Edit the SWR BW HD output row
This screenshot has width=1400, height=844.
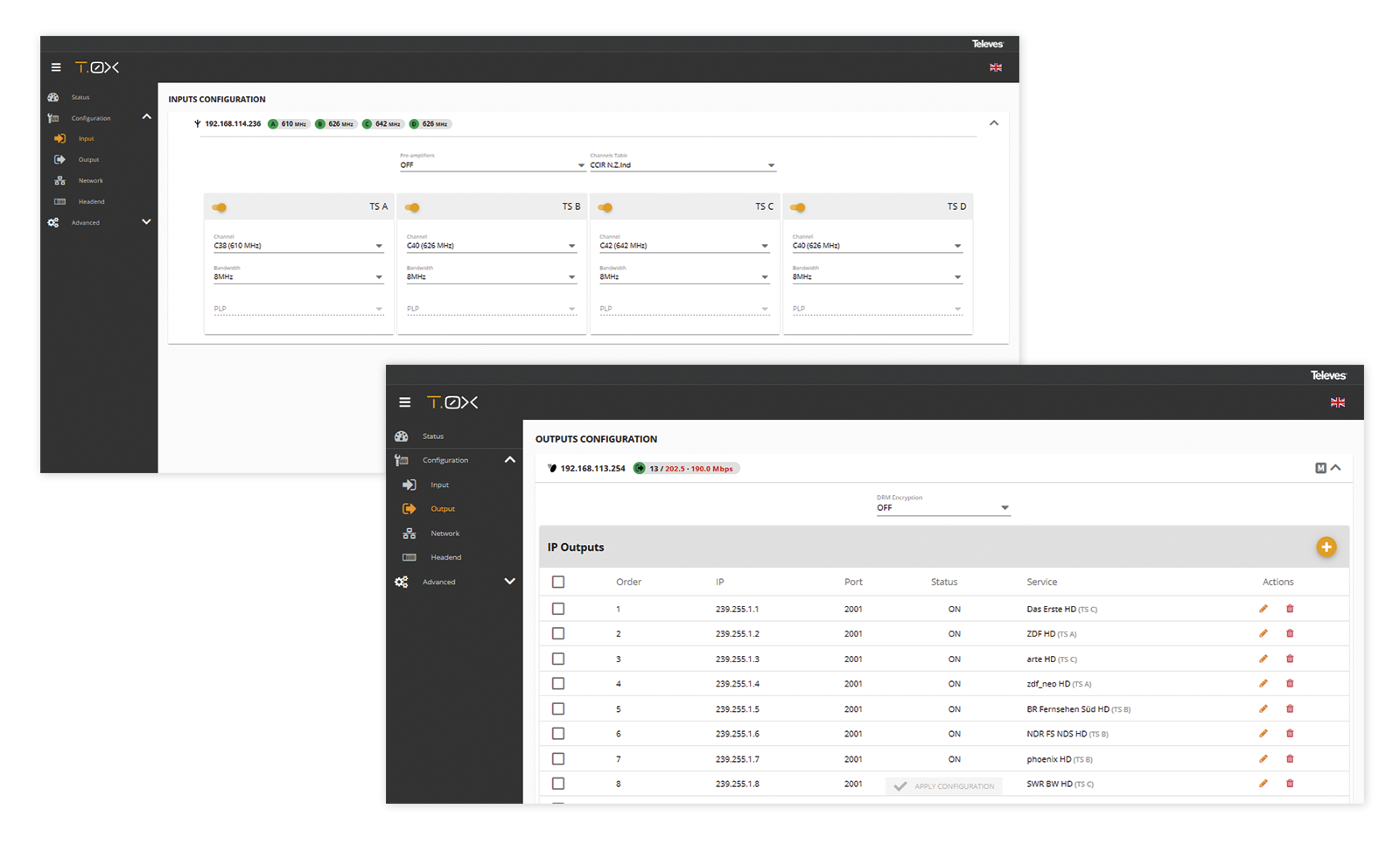coord(1263,783)
